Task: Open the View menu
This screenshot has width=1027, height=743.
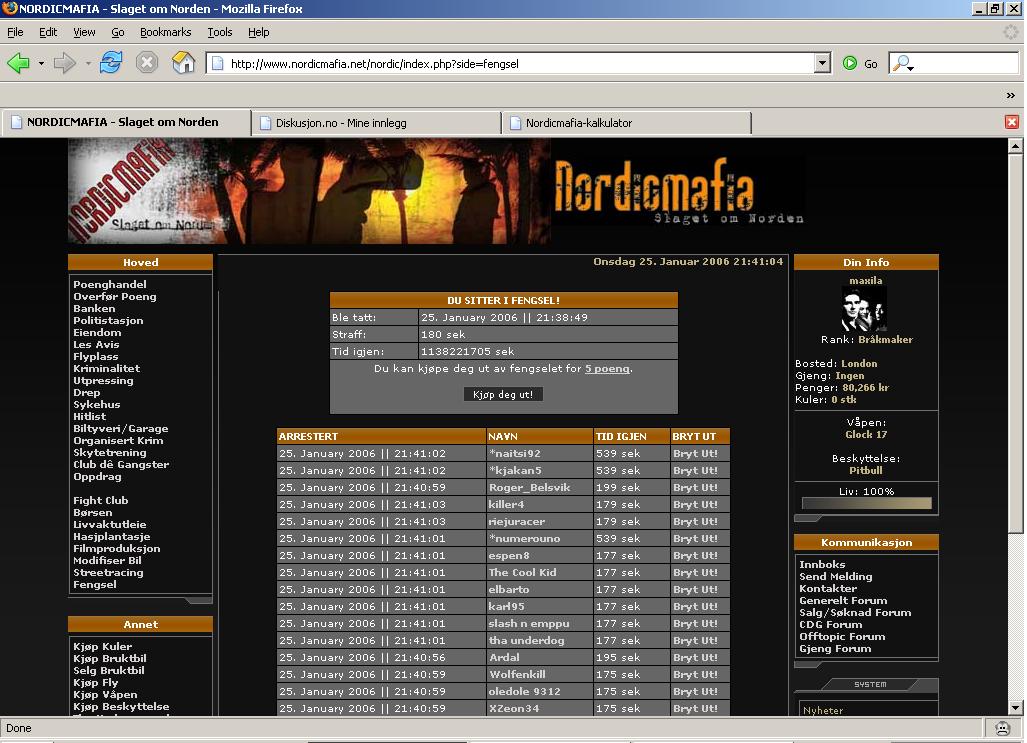Action: pyautogui.click(x=84, y=32)
